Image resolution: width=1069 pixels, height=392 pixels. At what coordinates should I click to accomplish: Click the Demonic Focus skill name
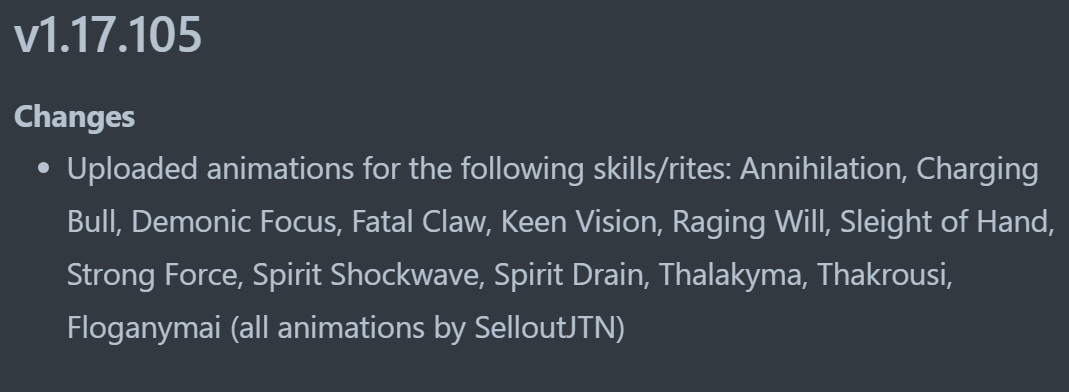click(x=236, y=222)
